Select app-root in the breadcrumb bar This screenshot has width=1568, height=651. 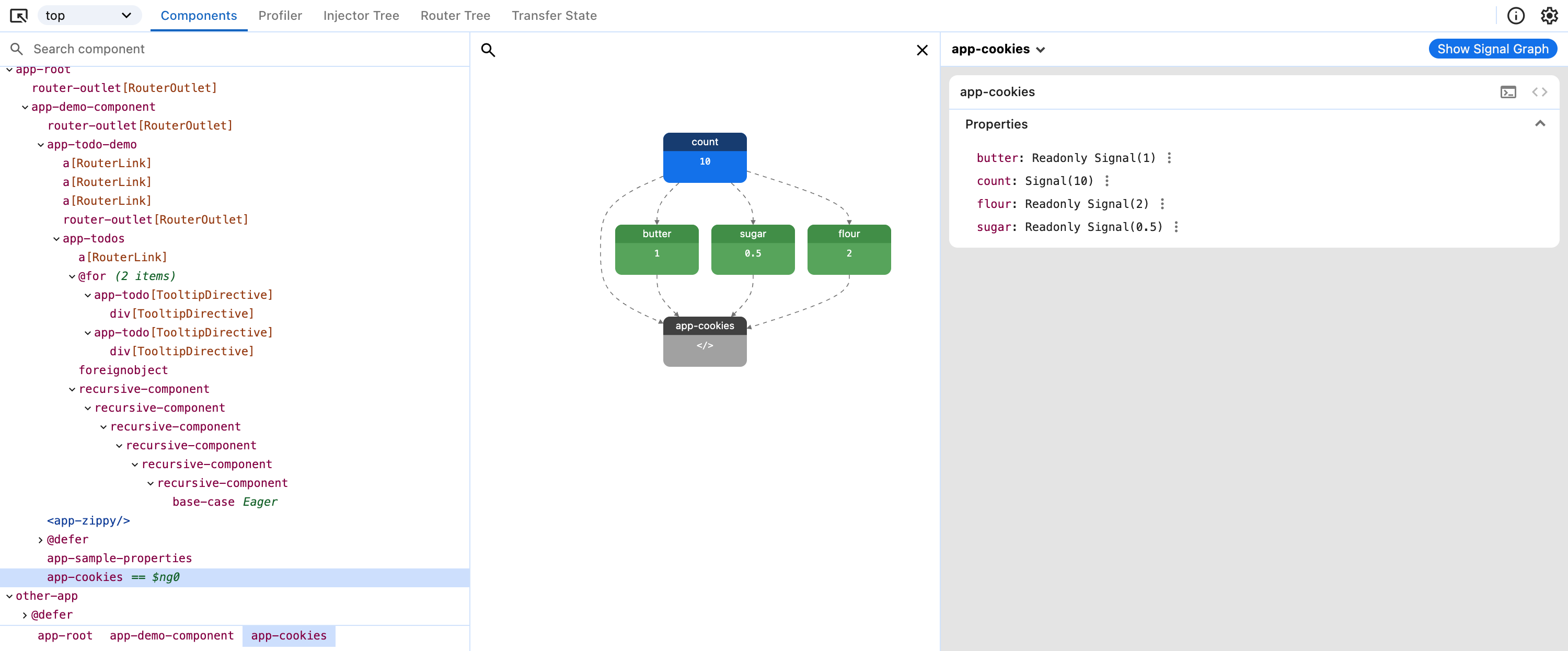(x=65, y=636)
